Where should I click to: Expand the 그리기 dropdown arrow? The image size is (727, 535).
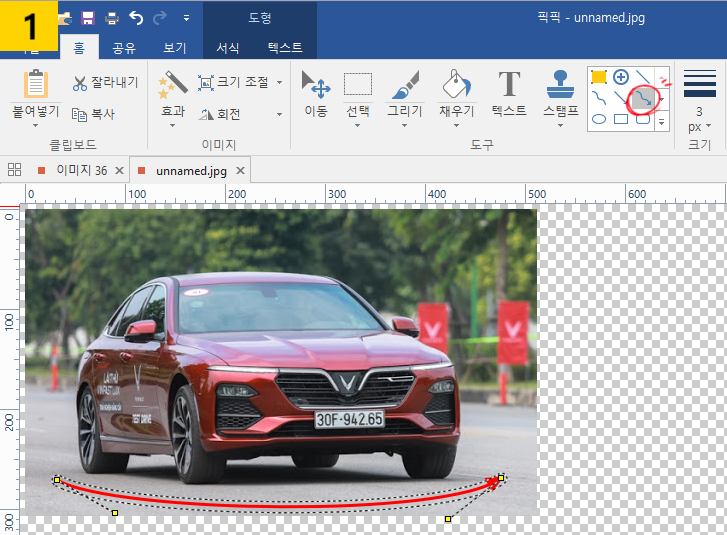(x=405, y=125)
